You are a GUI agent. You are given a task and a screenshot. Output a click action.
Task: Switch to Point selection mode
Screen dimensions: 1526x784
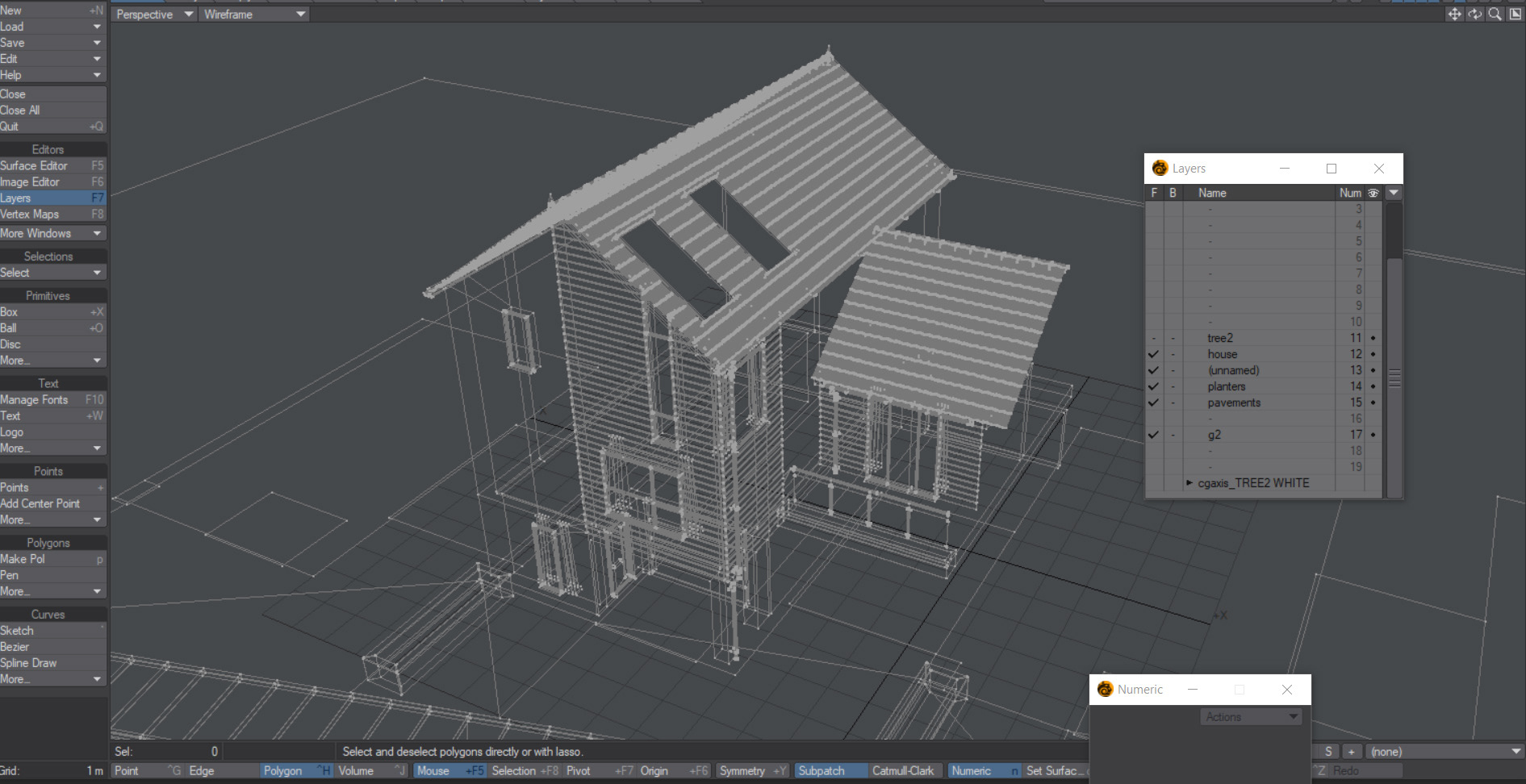click(147, 770)
